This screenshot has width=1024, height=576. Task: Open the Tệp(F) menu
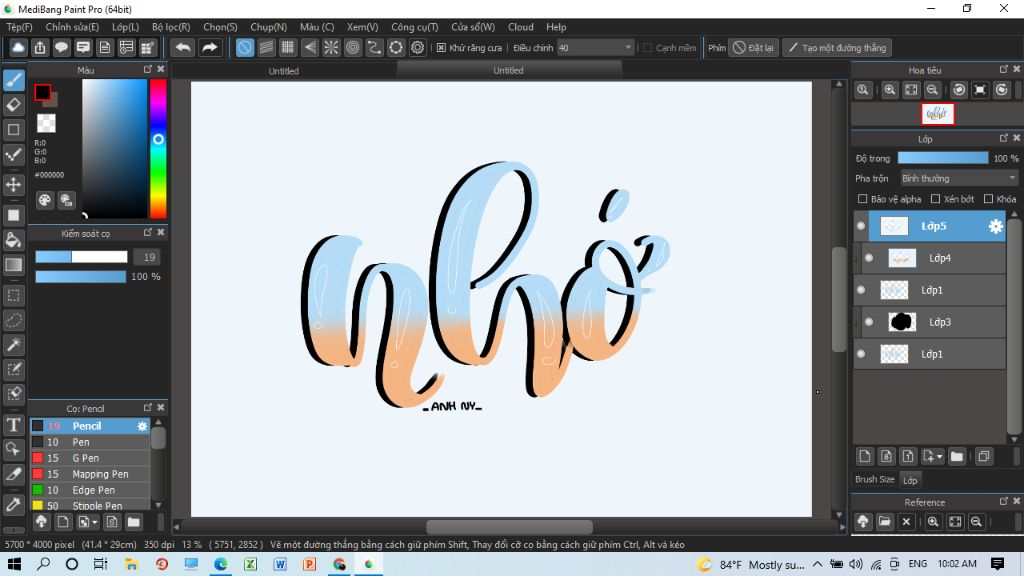coord(20,27)
